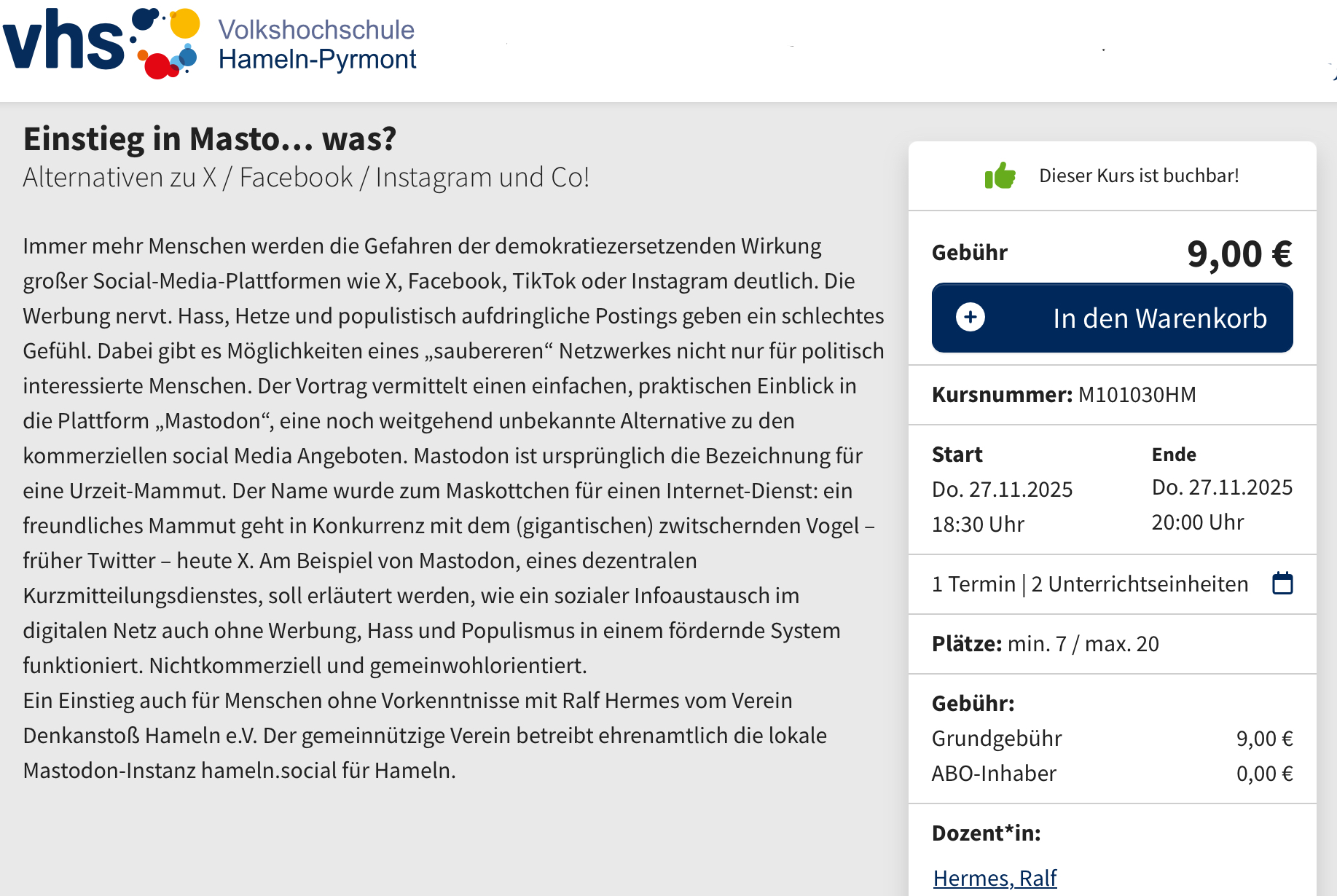The image size is (1337, 896).
Task: Click the end time 20:00 Uhr
Action: point(1198,522)
